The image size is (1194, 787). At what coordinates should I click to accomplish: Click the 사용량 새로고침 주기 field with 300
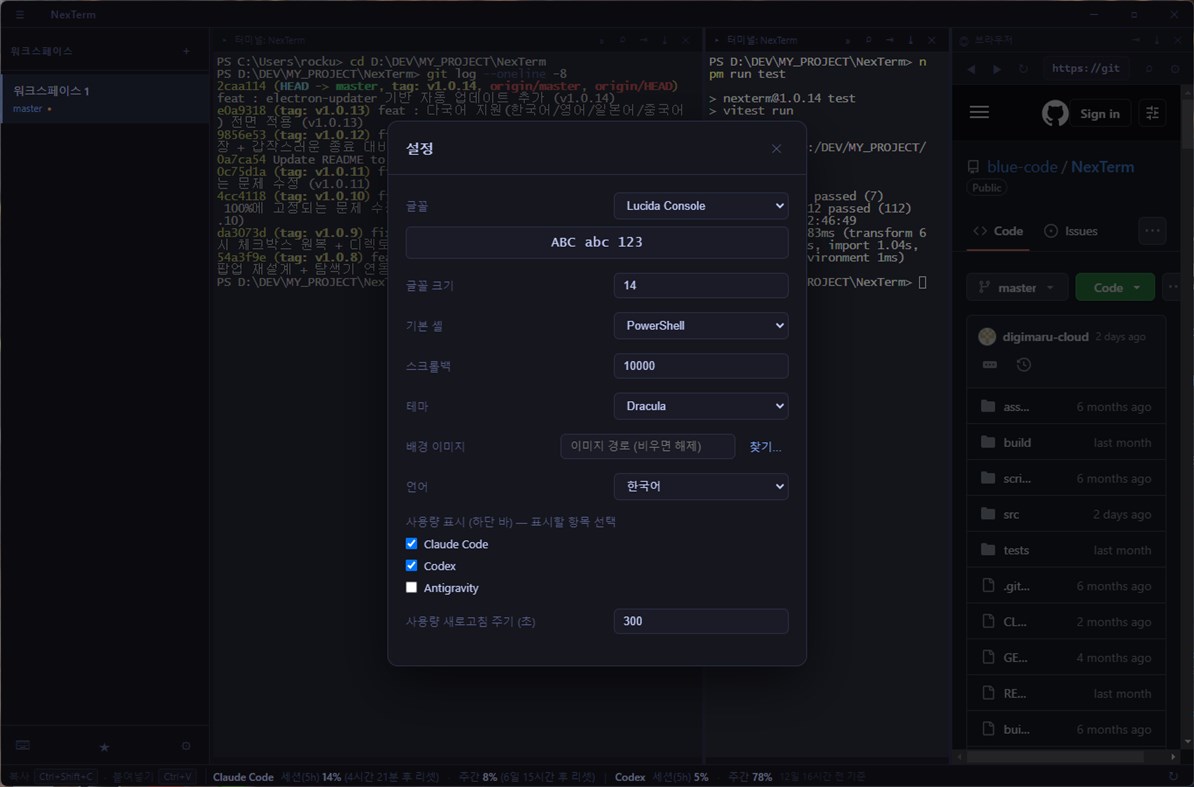(x=701, y=621)
